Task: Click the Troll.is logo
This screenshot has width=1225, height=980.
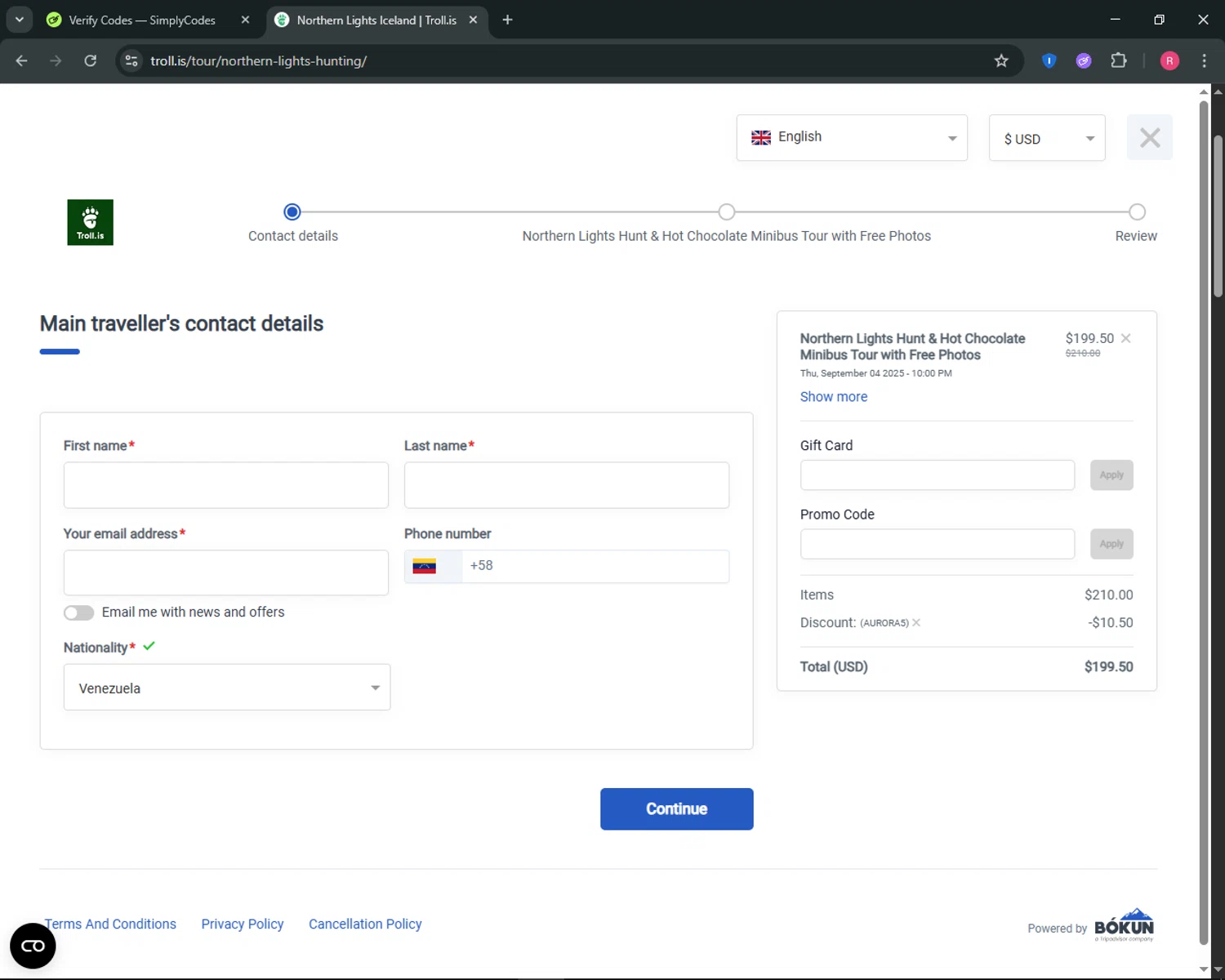Action: click(x=90, y=222)
